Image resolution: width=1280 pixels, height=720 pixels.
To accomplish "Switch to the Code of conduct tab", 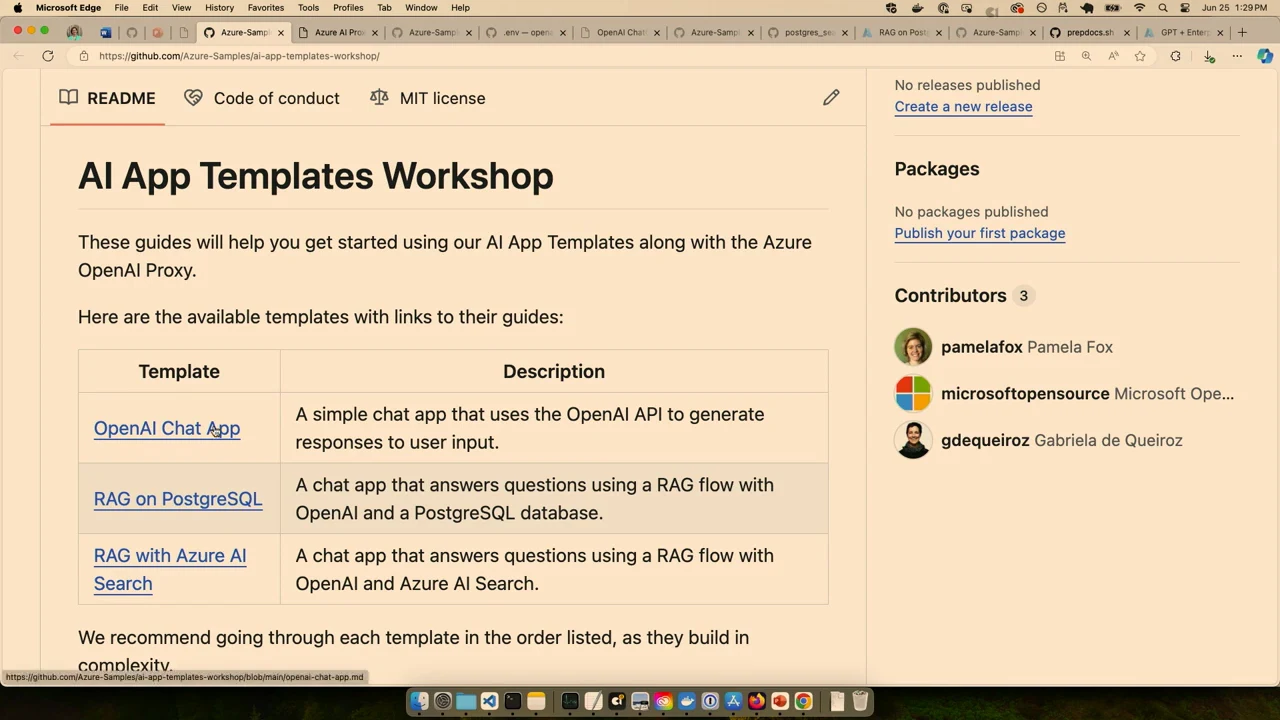I will coord(262,98).
